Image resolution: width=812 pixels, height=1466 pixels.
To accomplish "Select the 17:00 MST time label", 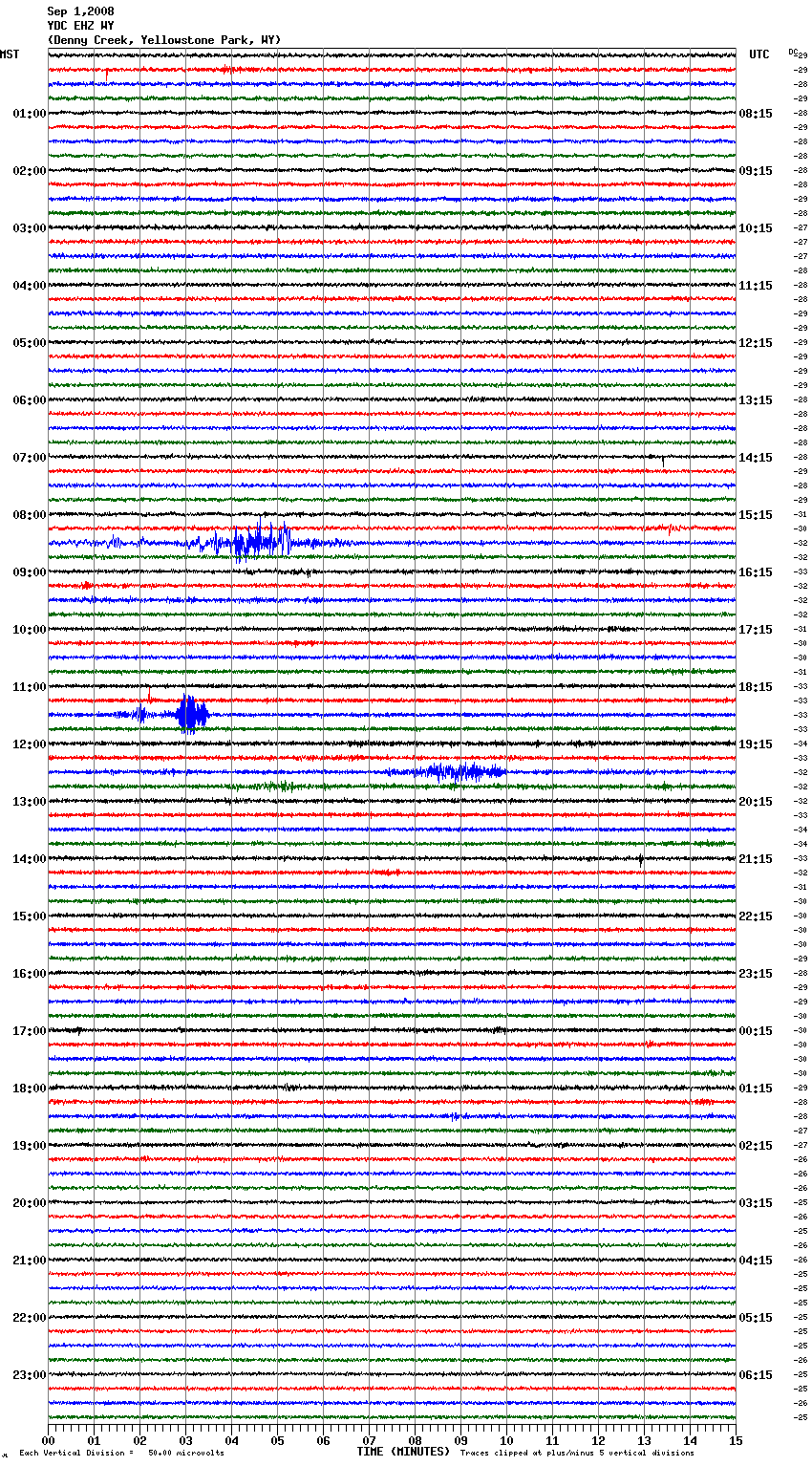I will 30,1031.
